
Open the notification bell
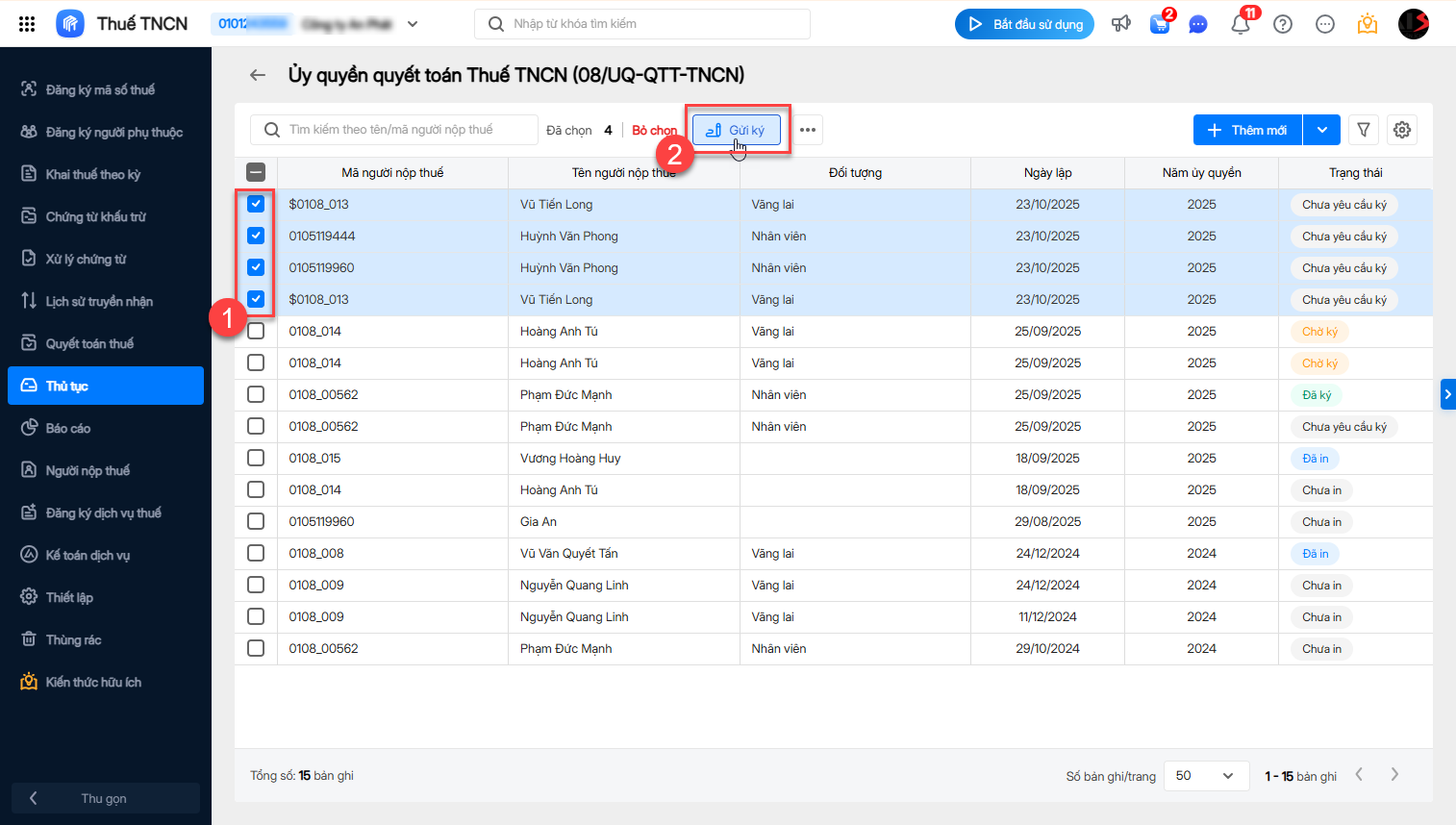[1241, 24]
